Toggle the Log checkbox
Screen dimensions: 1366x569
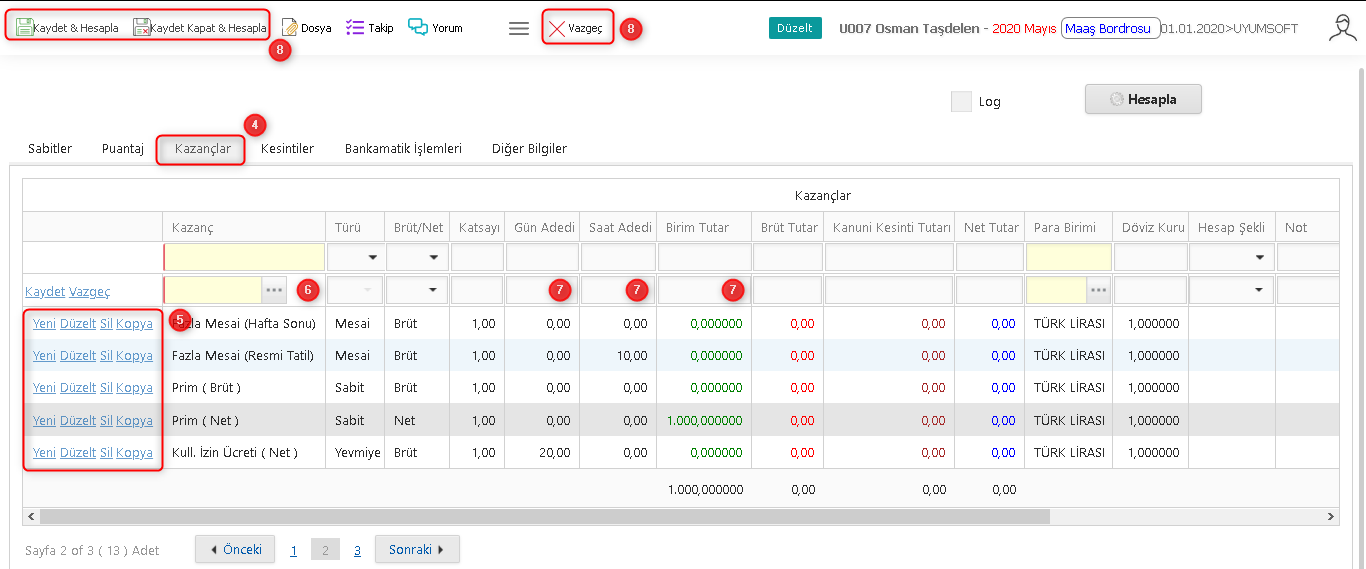coord(961,101)
